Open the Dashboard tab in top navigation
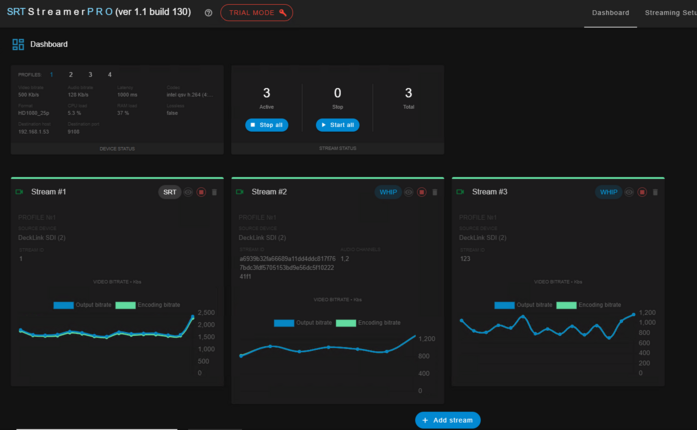697x430 pixels. point(610,13)
